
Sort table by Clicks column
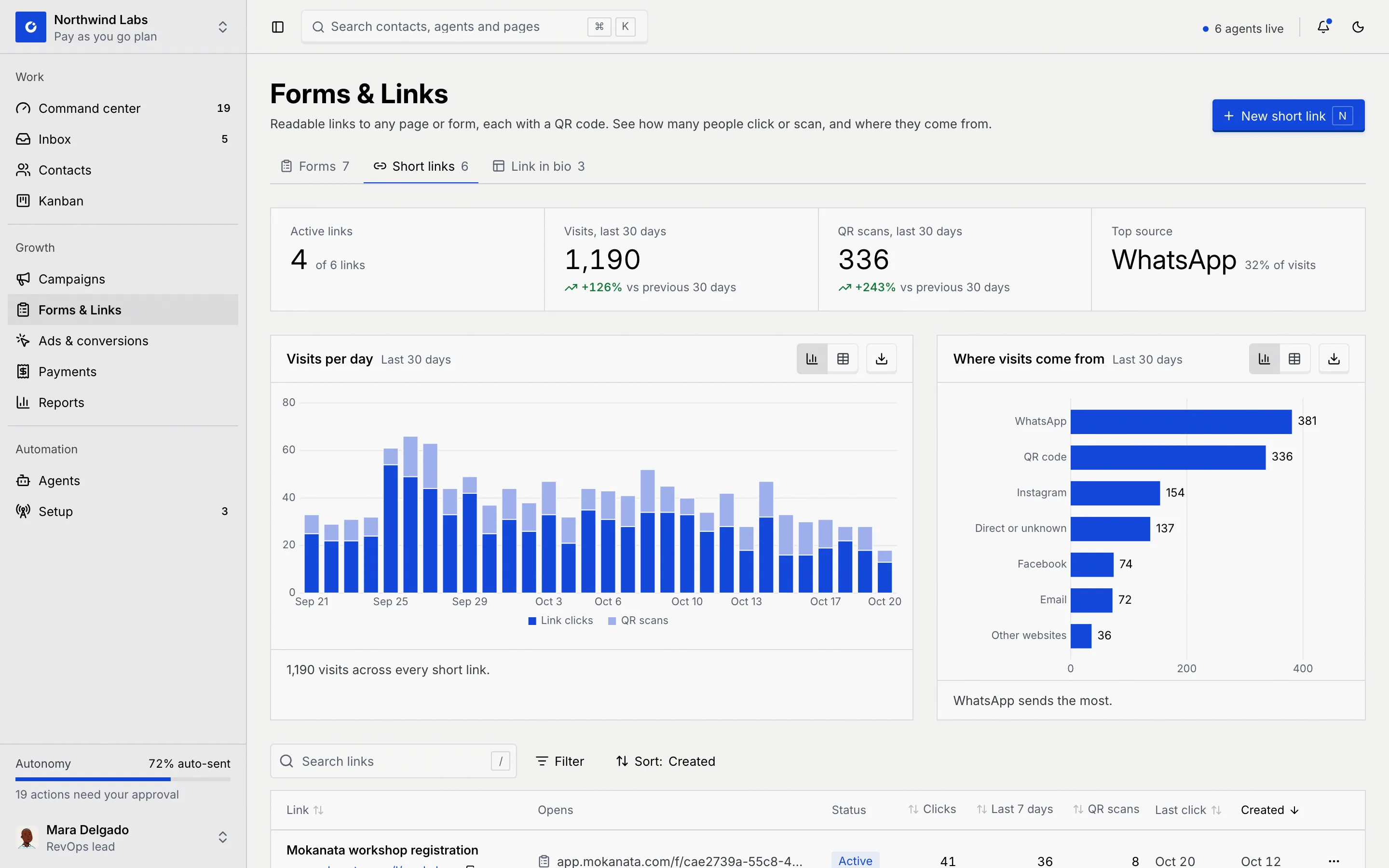pos(932,810)
